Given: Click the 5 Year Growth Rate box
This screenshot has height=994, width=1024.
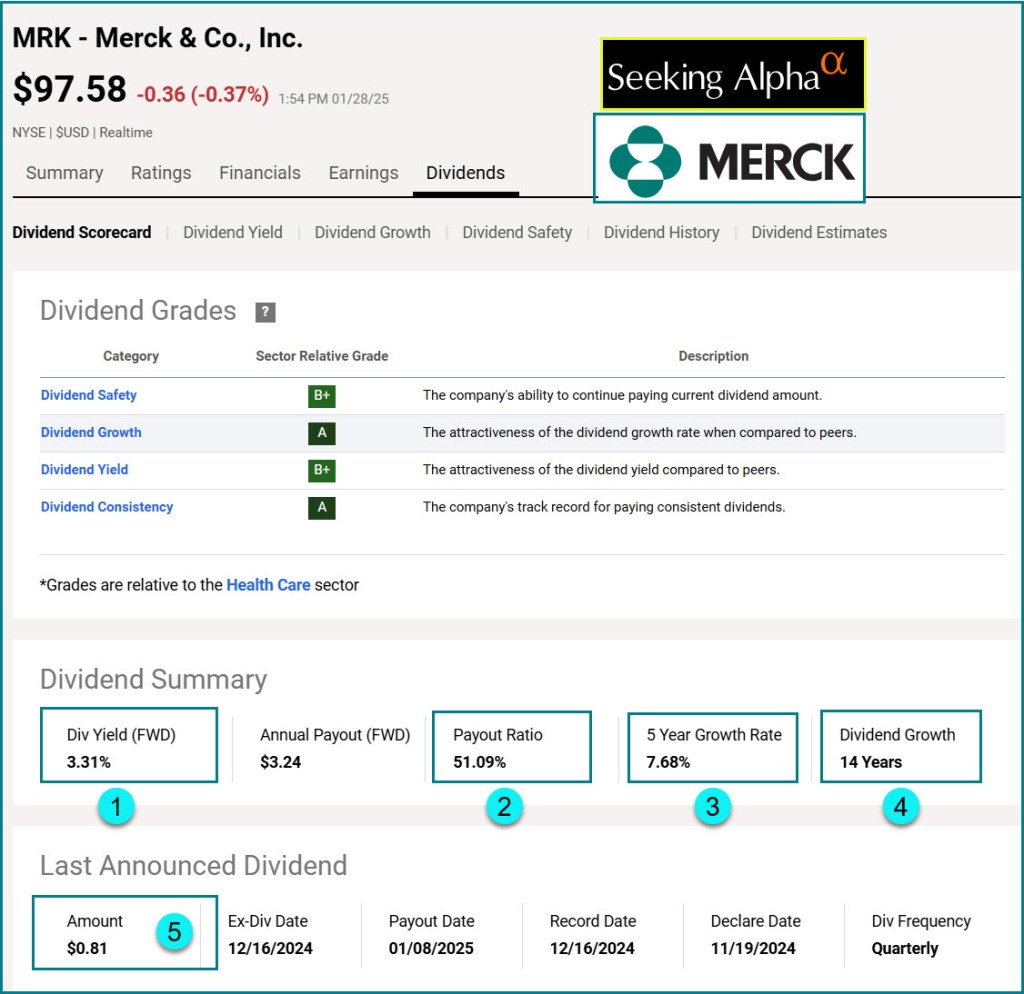Looking at the screenshot, I should pyautogui.click(x=713, y=747).
